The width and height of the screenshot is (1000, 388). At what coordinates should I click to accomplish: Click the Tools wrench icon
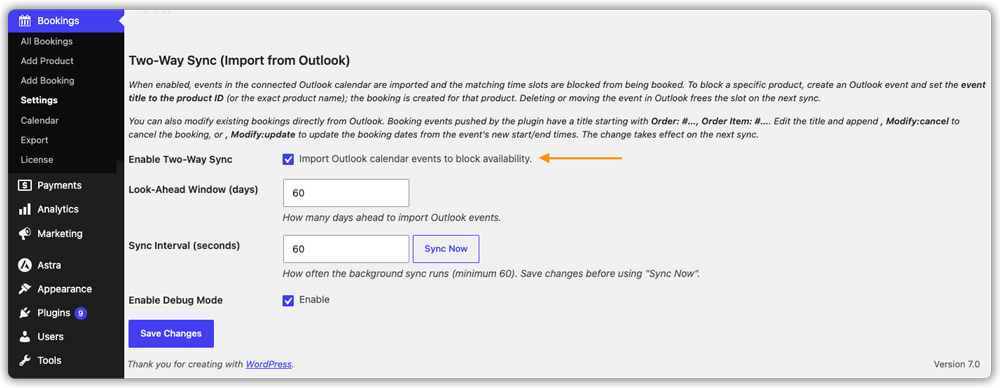pyautogui.click(x=25, y=361)
